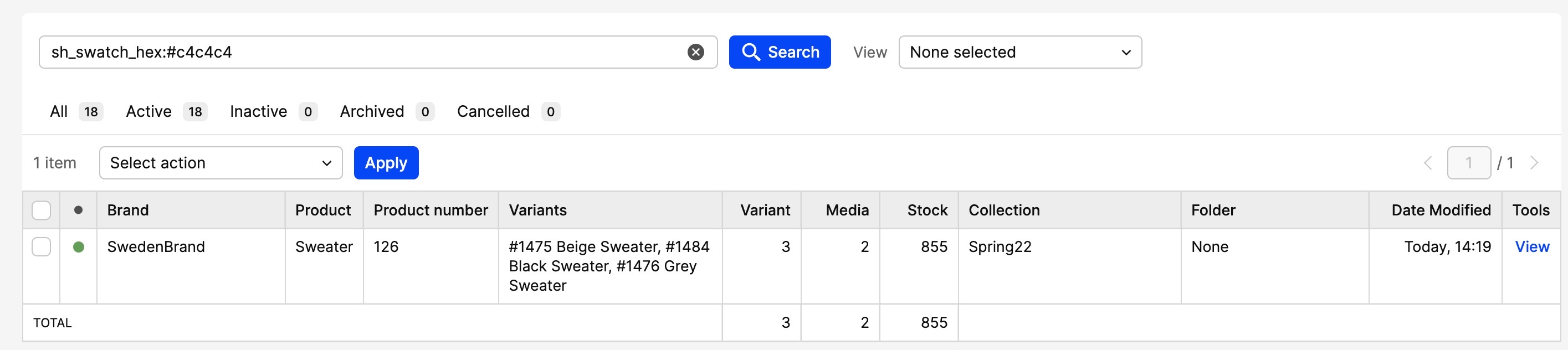Switch to the Active tab
This screenshot has width=1568, height=350.
166,112
